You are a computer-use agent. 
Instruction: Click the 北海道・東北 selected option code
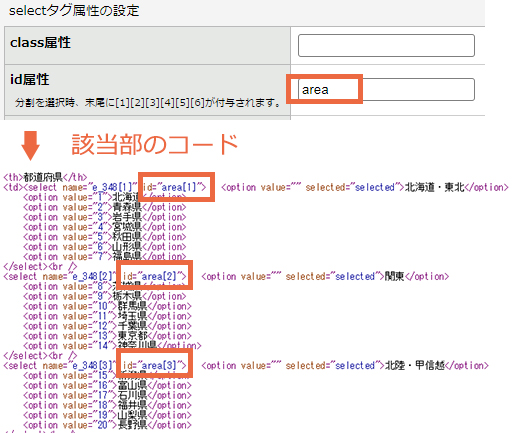(365, 187)
